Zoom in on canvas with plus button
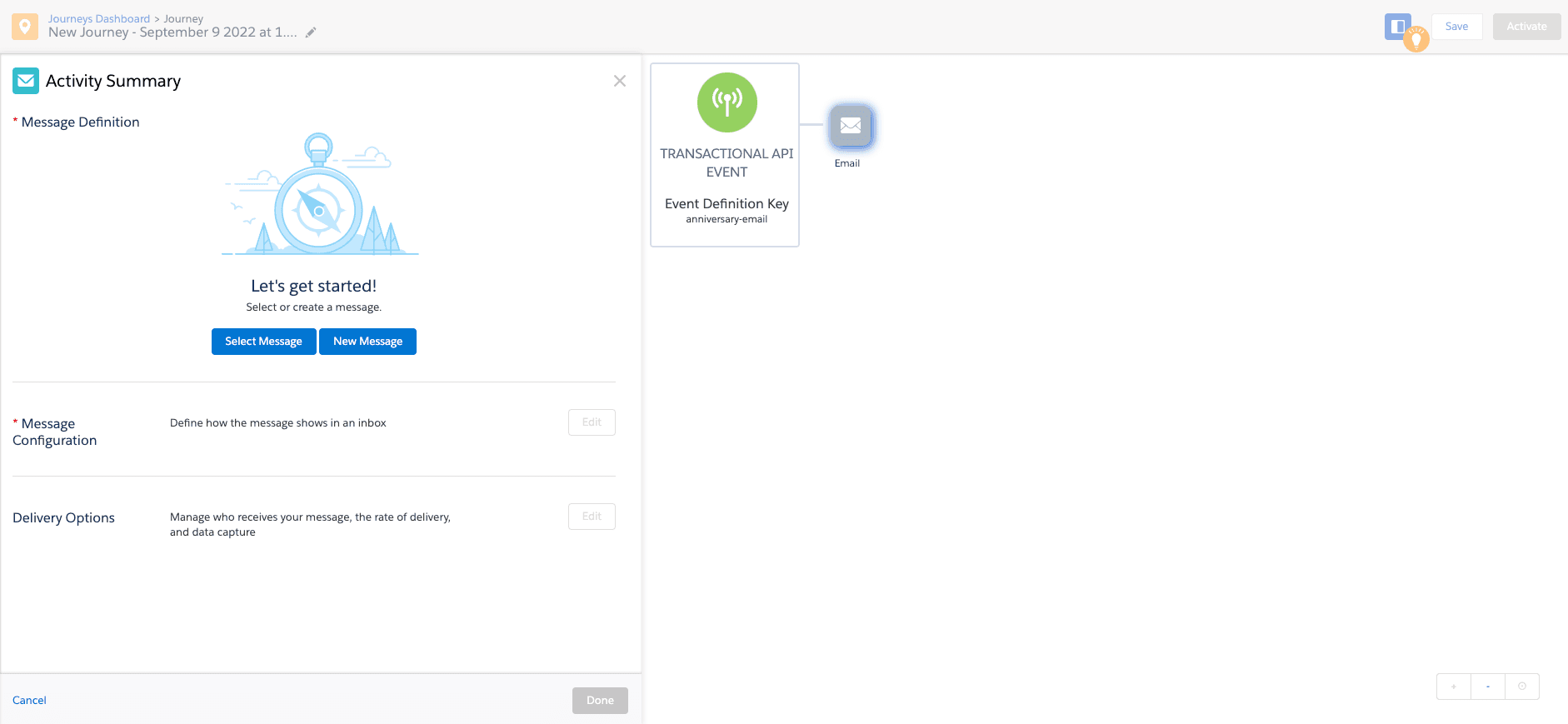 1453,687
